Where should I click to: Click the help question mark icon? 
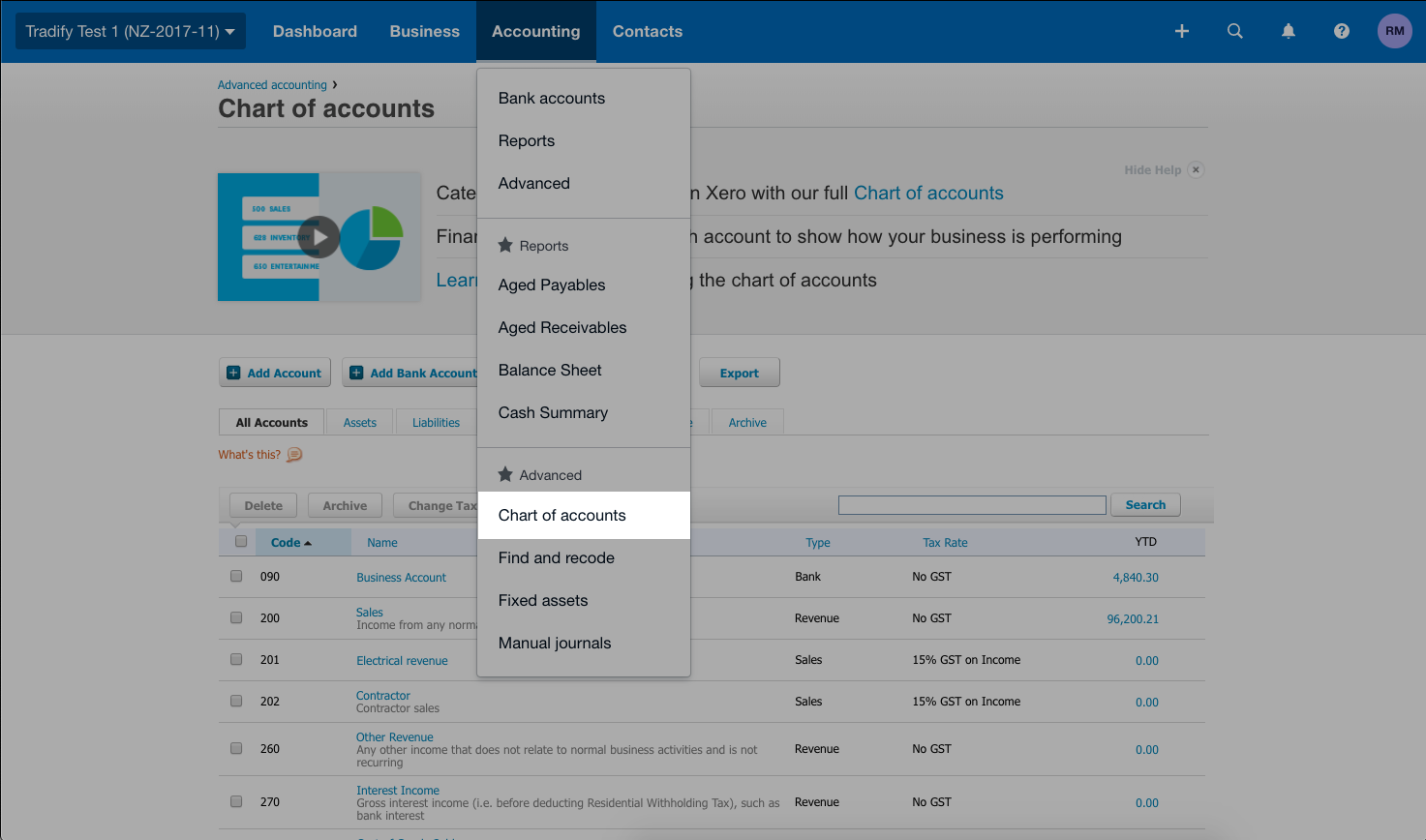1341,31
